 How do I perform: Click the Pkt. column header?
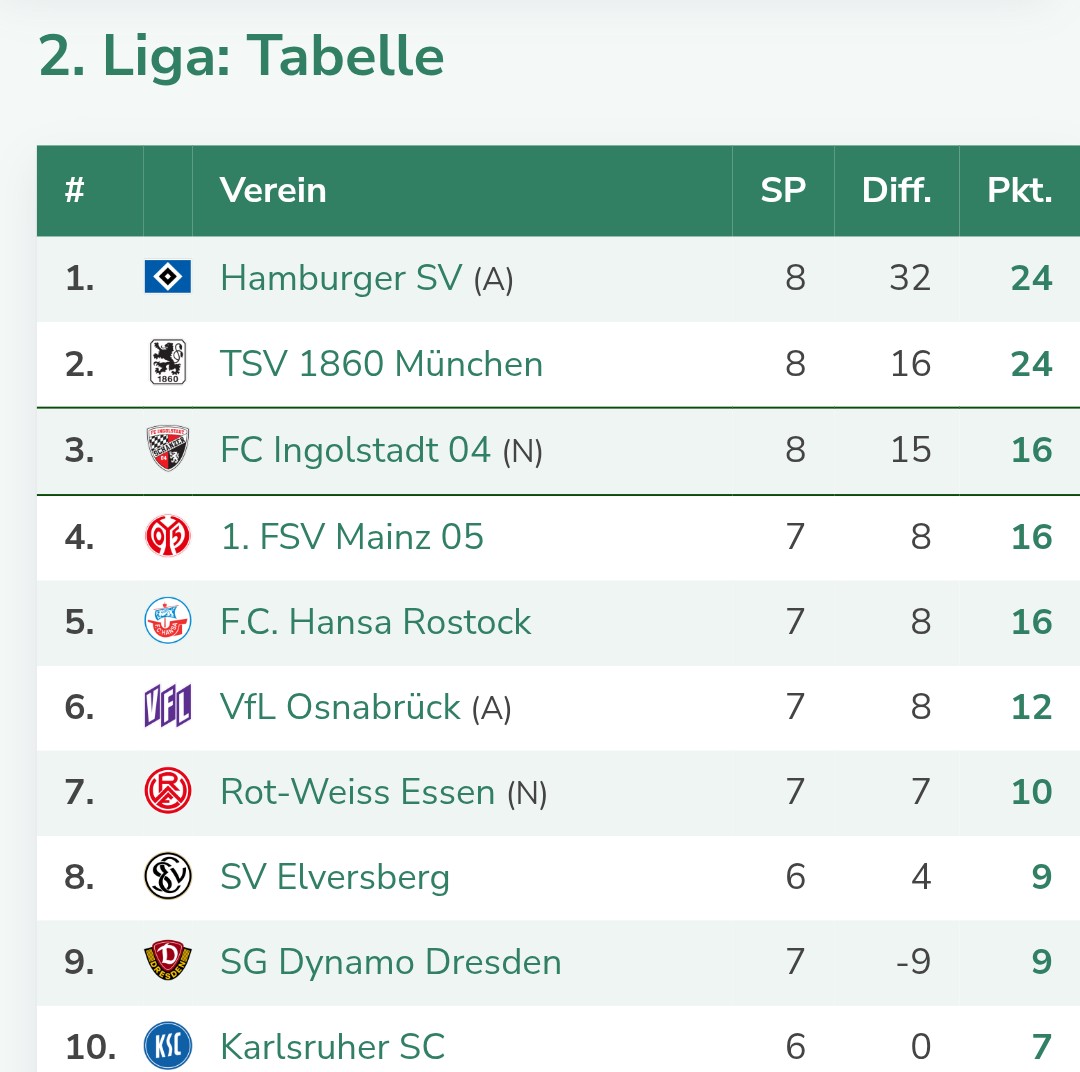tap(1019, 190)
